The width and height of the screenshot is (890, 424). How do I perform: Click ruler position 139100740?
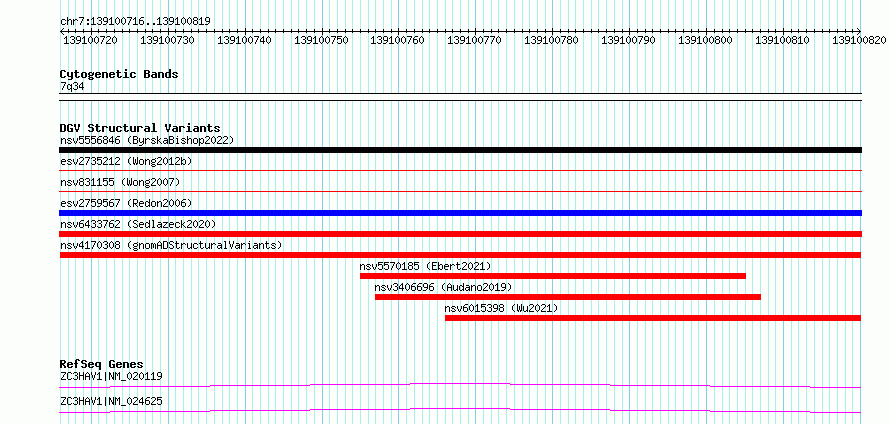244,40
